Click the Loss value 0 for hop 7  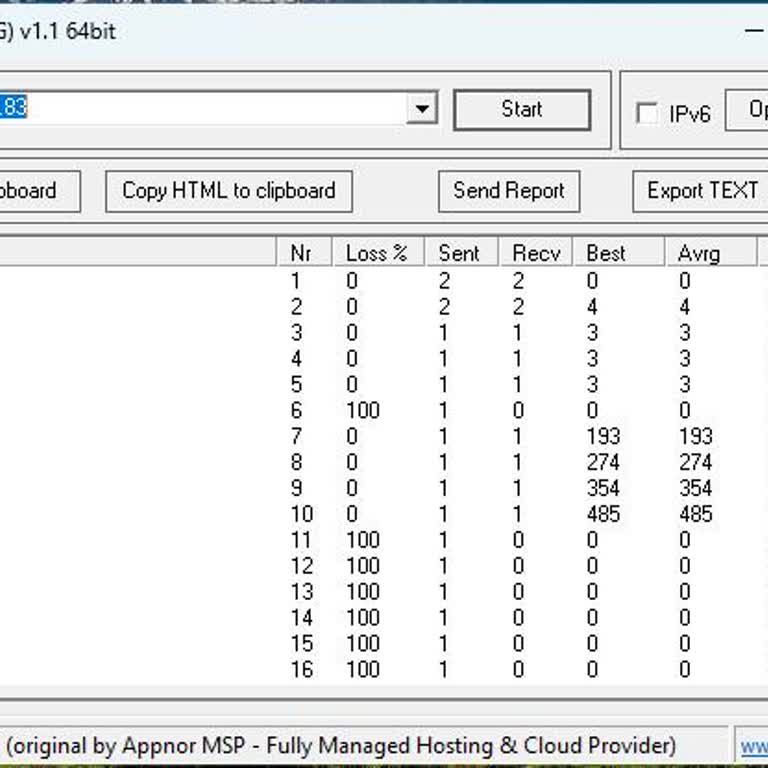click(352, 436)
